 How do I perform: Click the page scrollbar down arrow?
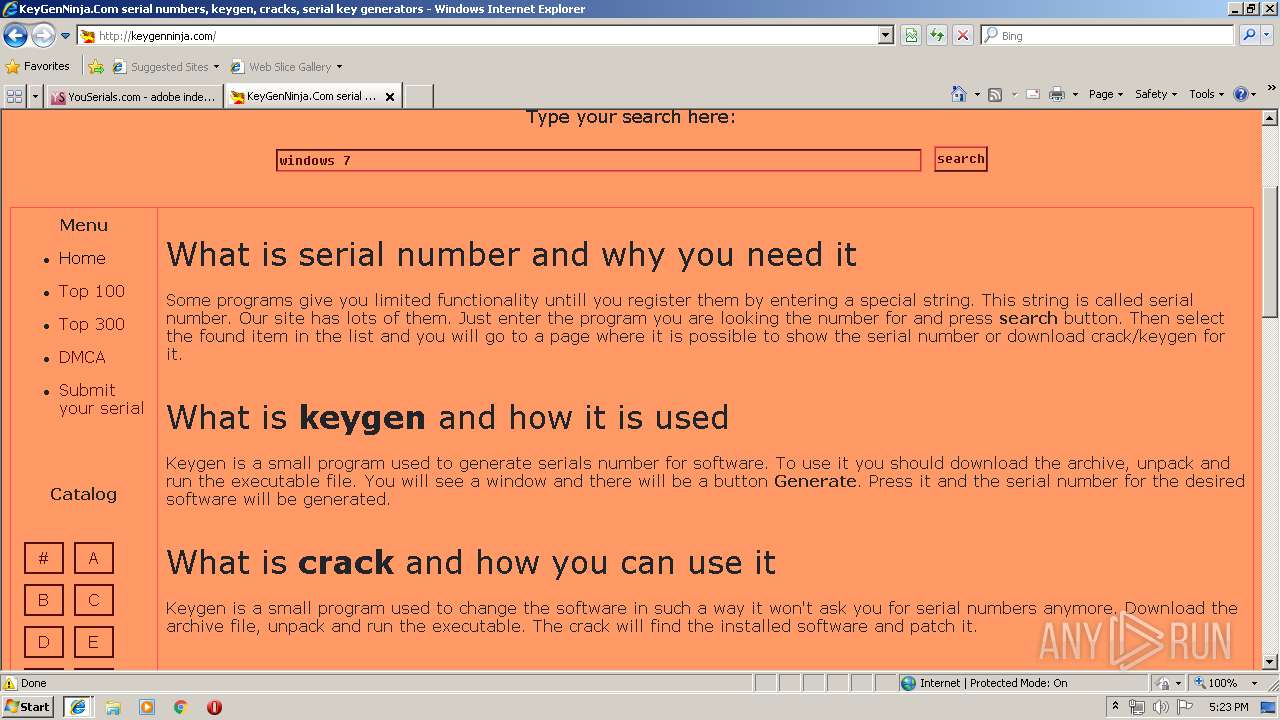(x=1270, y=662)
